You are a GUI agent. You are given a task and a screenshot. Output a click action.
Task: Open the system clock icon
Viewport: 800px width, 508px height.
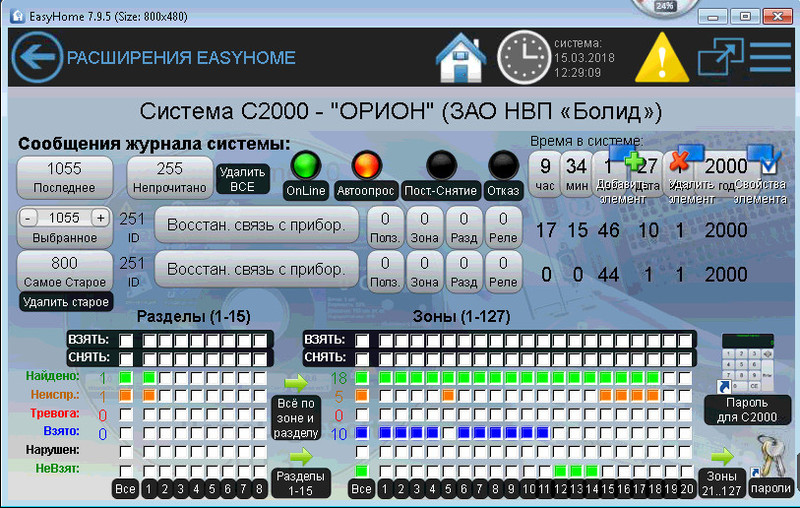(524, 58)
